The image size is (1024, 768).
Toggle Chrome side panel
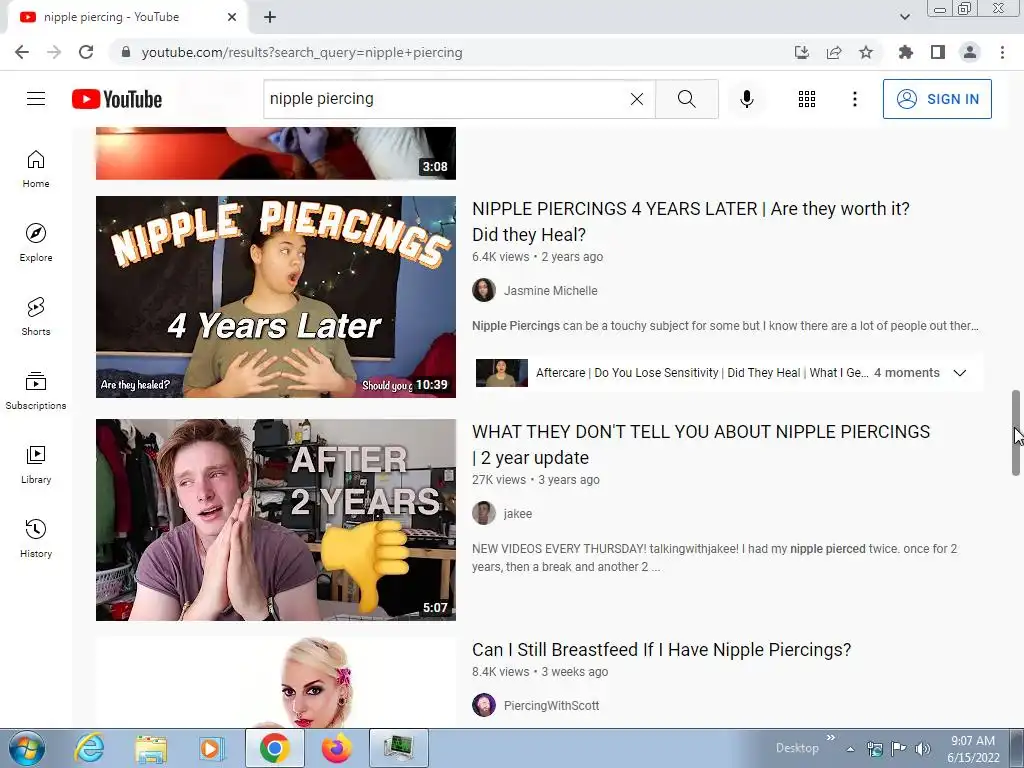point(938,52)
